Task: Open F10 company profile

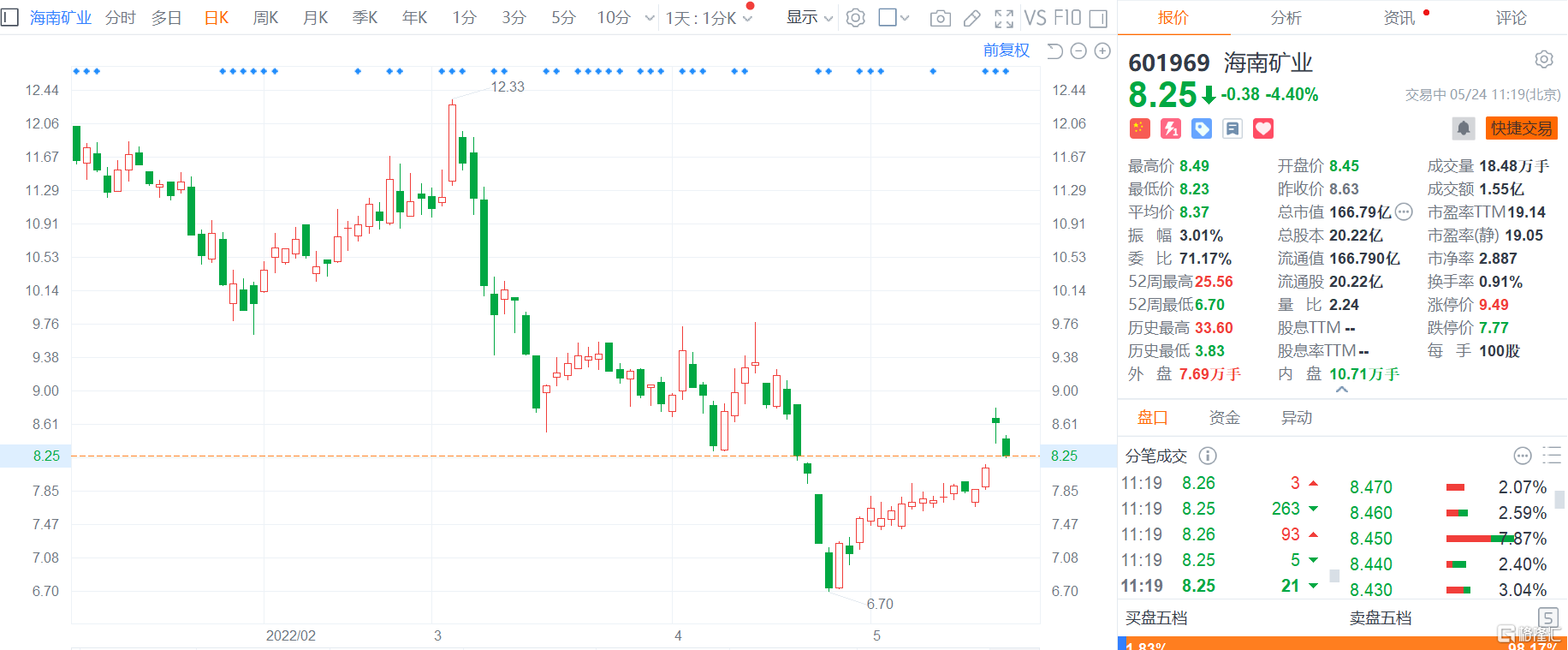Action: point(1067,18)
